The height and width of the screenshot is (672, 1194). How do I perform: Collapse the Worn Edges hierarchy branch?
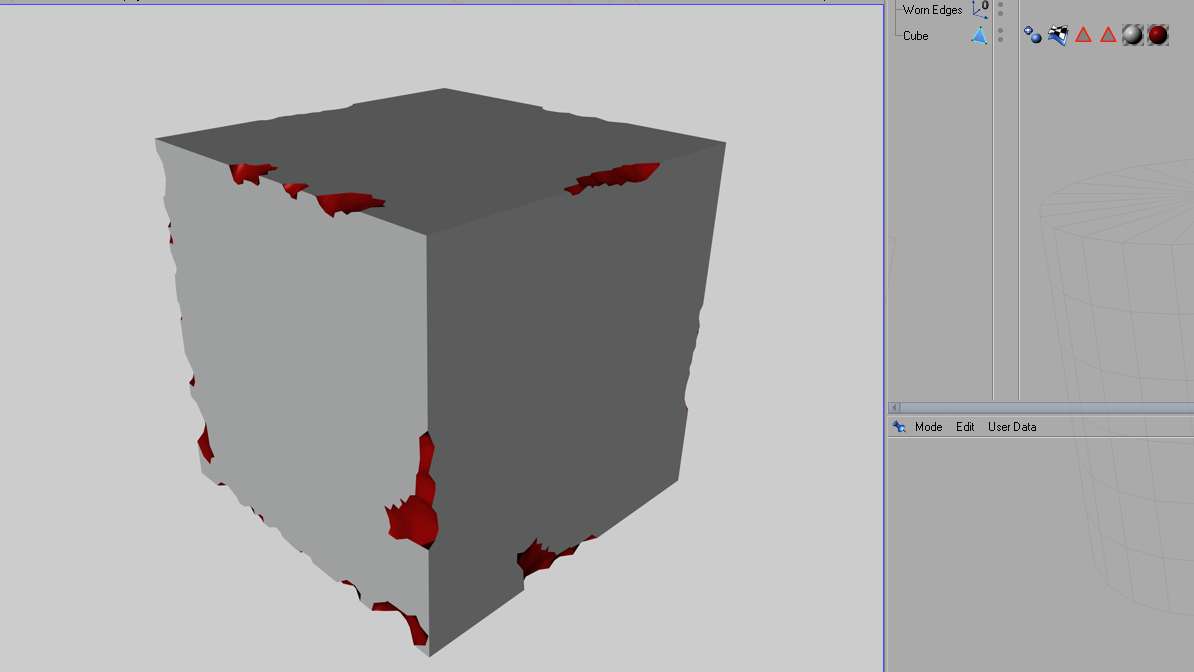point(893,10)
